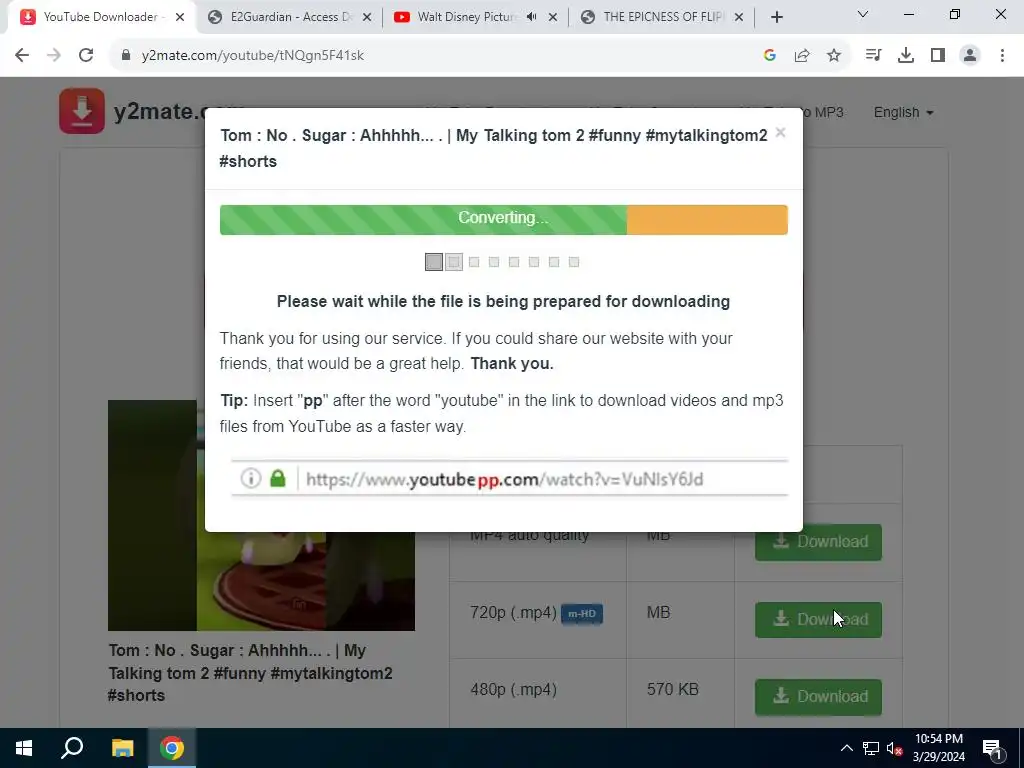Open the notification center icon
The height and width of the screenshot is (768, 1024).
pos(992,748)
